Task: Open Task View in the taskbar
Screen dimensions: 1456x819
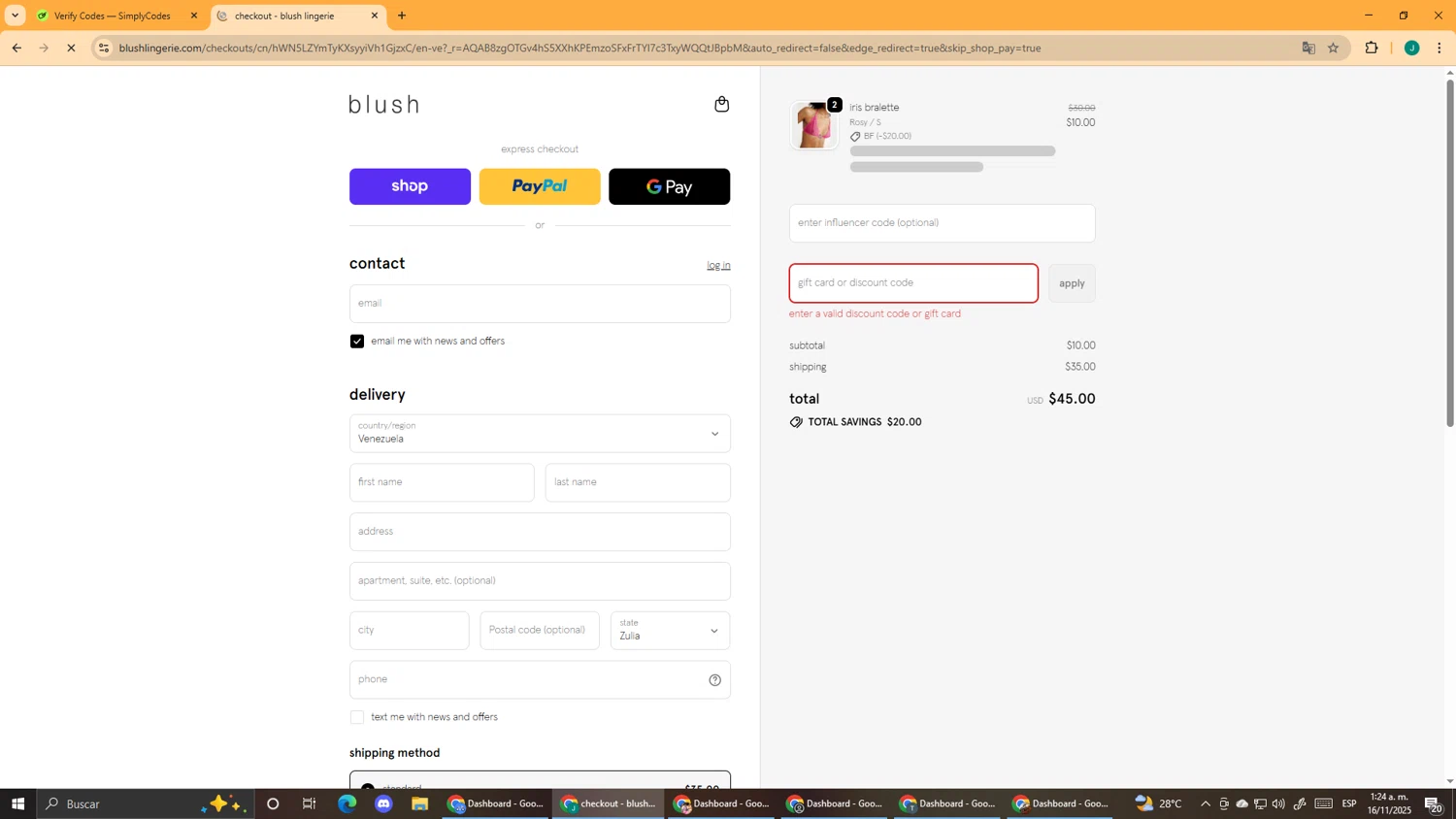Action: (310, 803)
